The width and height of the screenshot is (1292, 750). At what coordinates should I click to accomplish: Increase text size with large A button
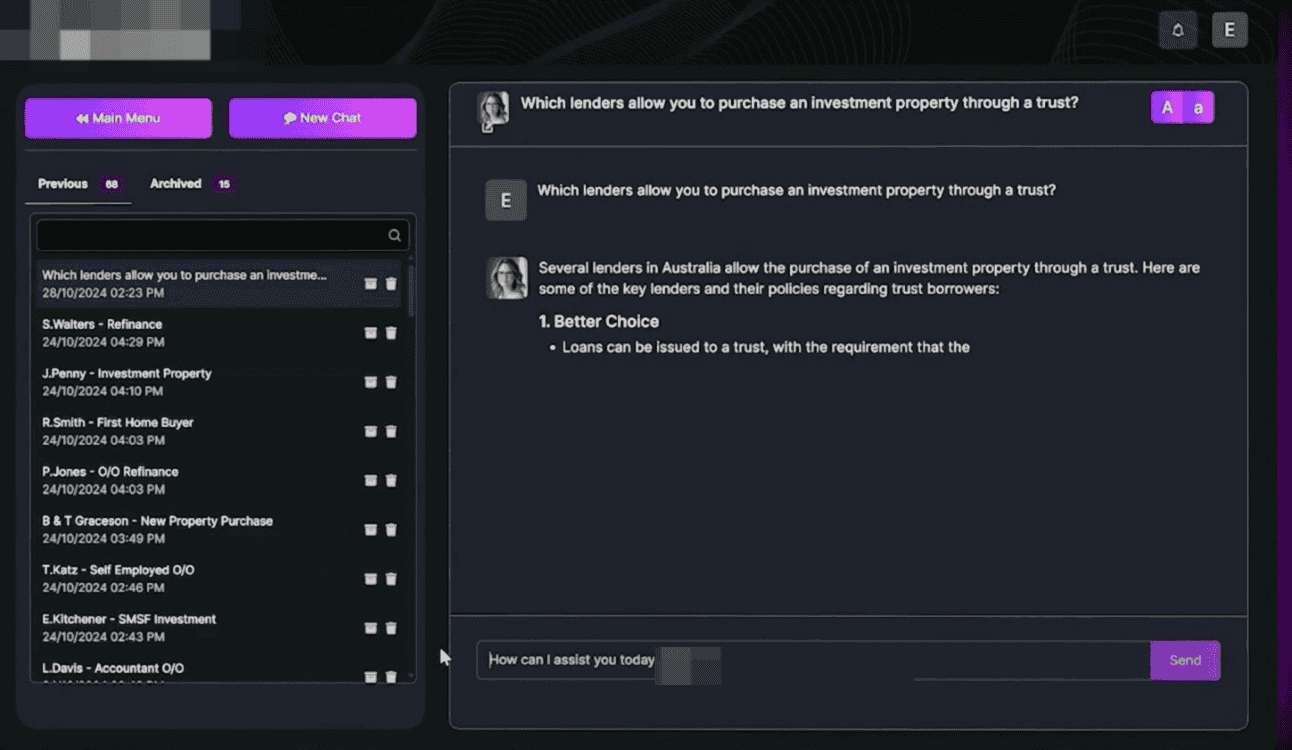tap(1167, 108)
